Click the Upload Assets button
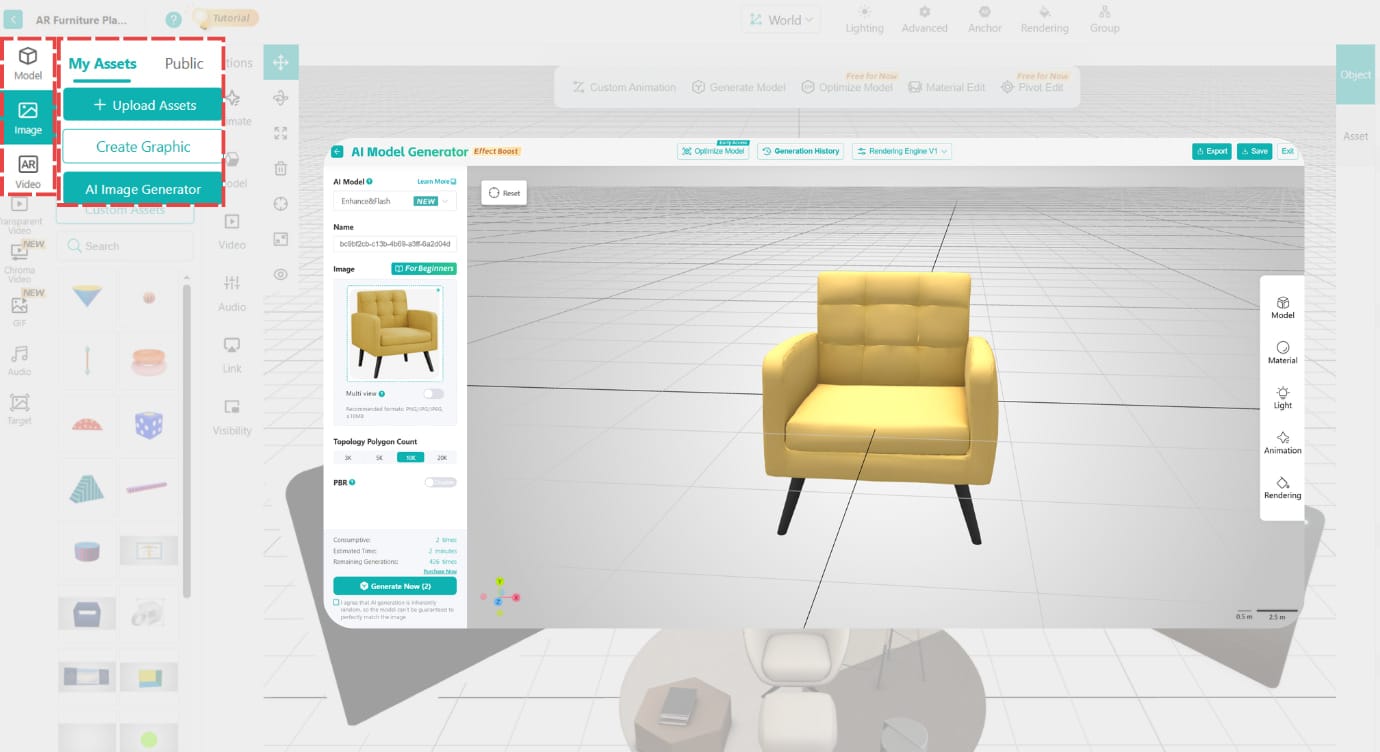This screenshot has width=1380, height=752. point(143,105)
